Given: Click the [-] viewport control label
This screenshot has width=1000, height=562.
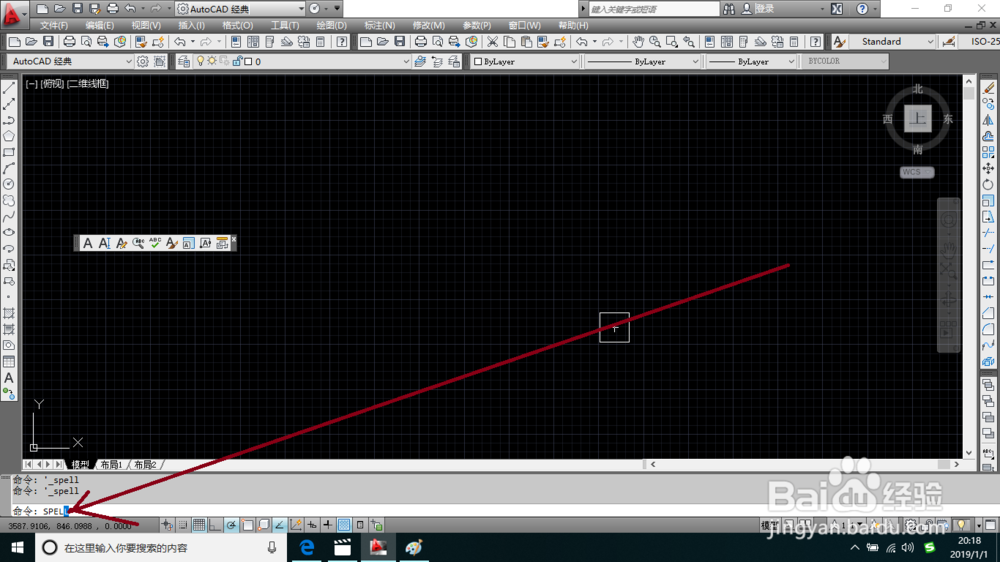Looking at the screenshot, I should click(x=31, y=84).
